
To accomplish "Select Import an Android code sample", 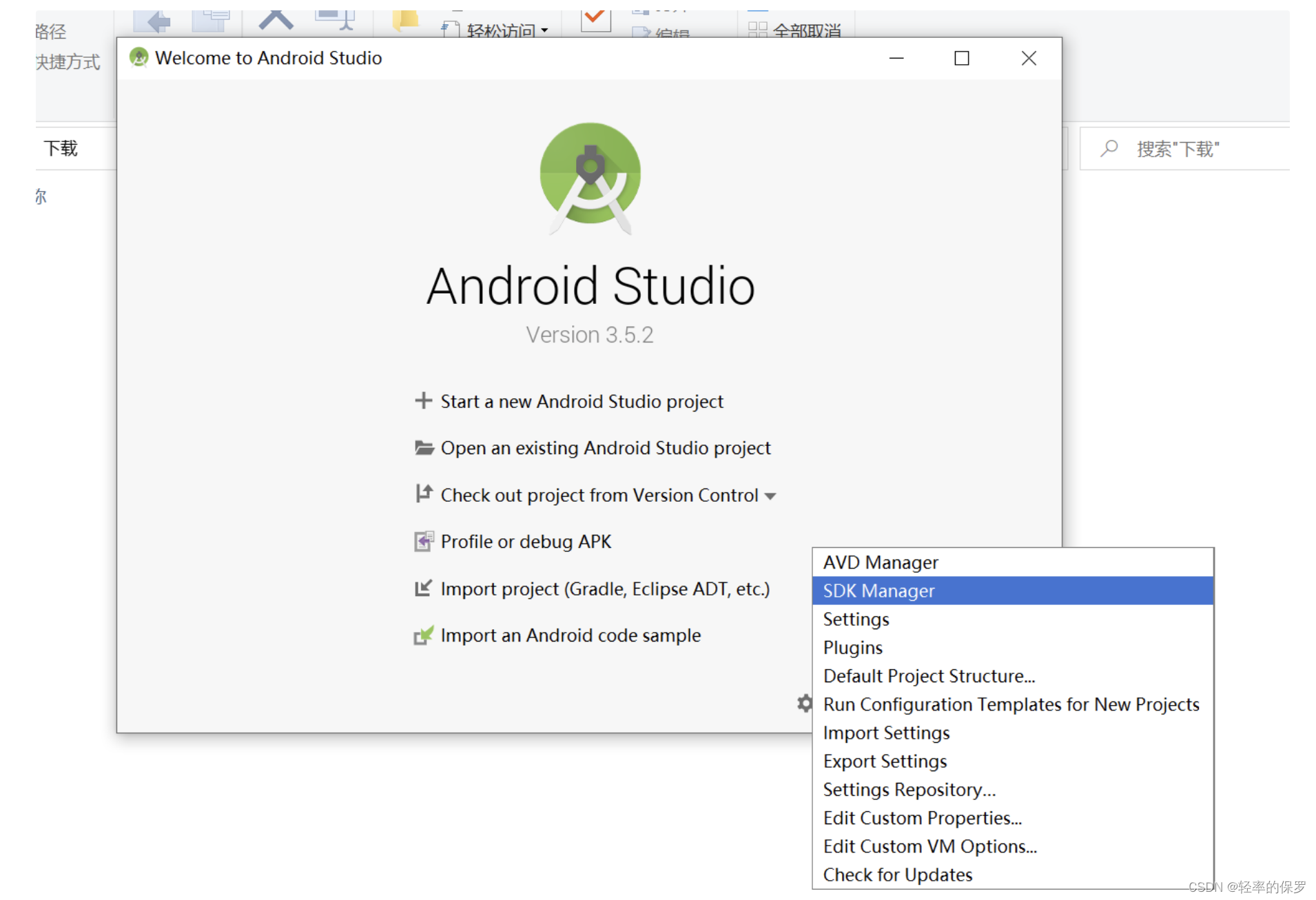I will coord(570,635).
